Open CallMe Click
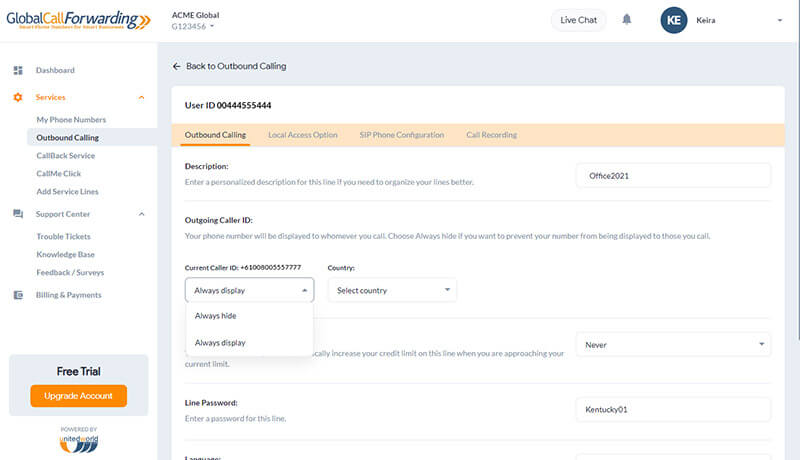 59,173
